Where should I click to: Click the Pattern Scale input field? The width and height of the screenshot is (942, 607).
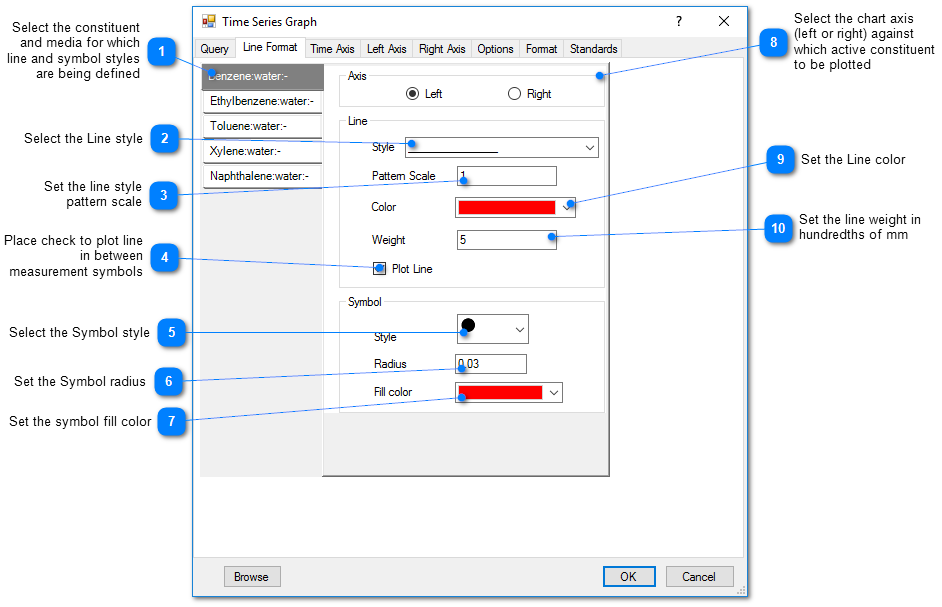(506, 176)
